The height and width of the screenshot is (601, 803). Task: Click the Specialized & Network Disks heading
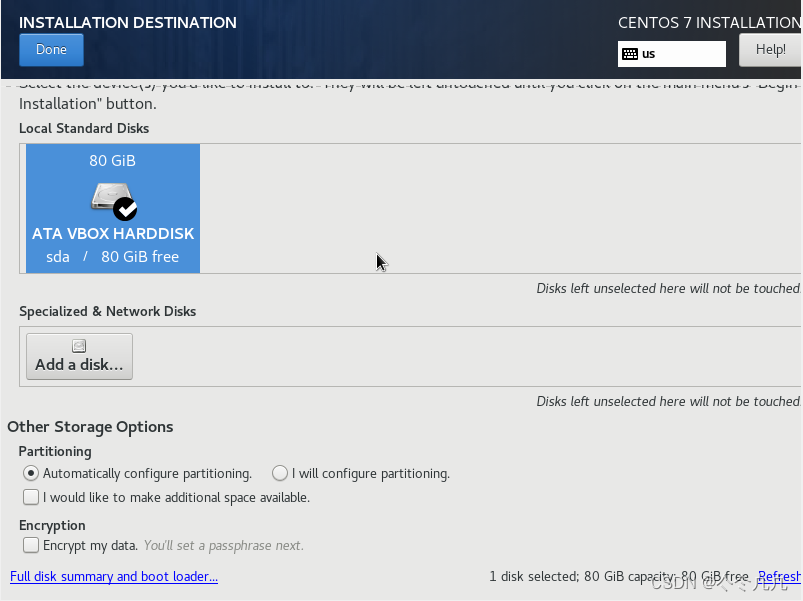click(x=108, y=311)
